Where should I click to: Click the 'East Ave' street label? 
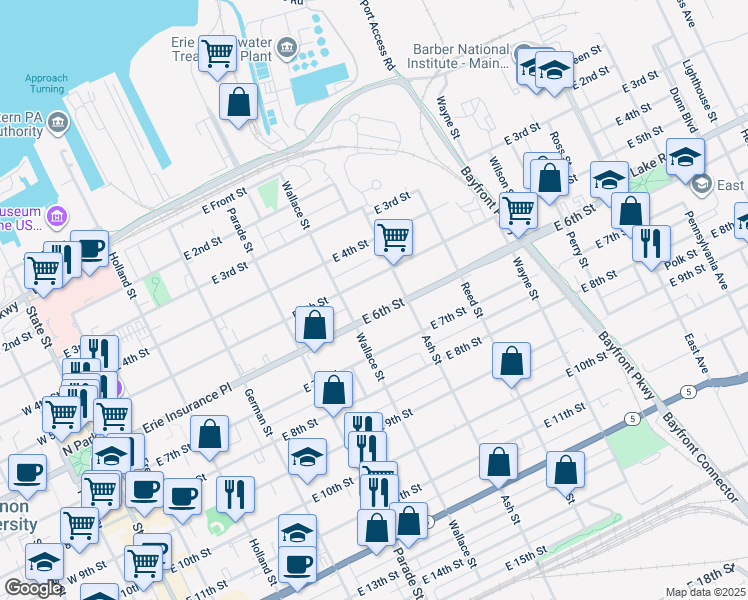(x=696, y=353)
